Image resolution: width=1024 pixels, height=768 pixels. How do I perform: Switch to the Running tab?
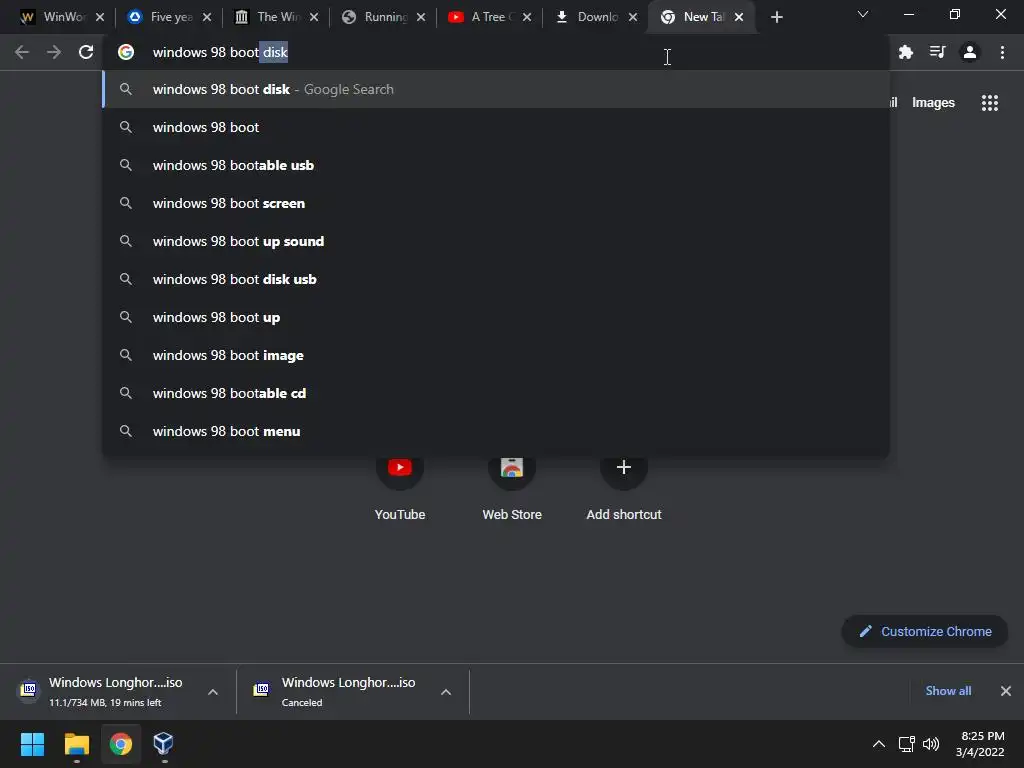tap(376, 17)
